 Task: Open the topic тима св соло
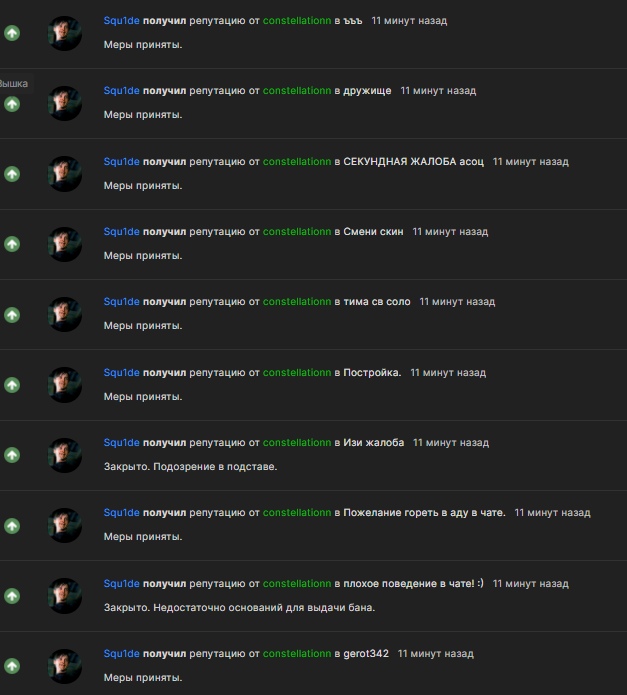(x=377, y=302)
